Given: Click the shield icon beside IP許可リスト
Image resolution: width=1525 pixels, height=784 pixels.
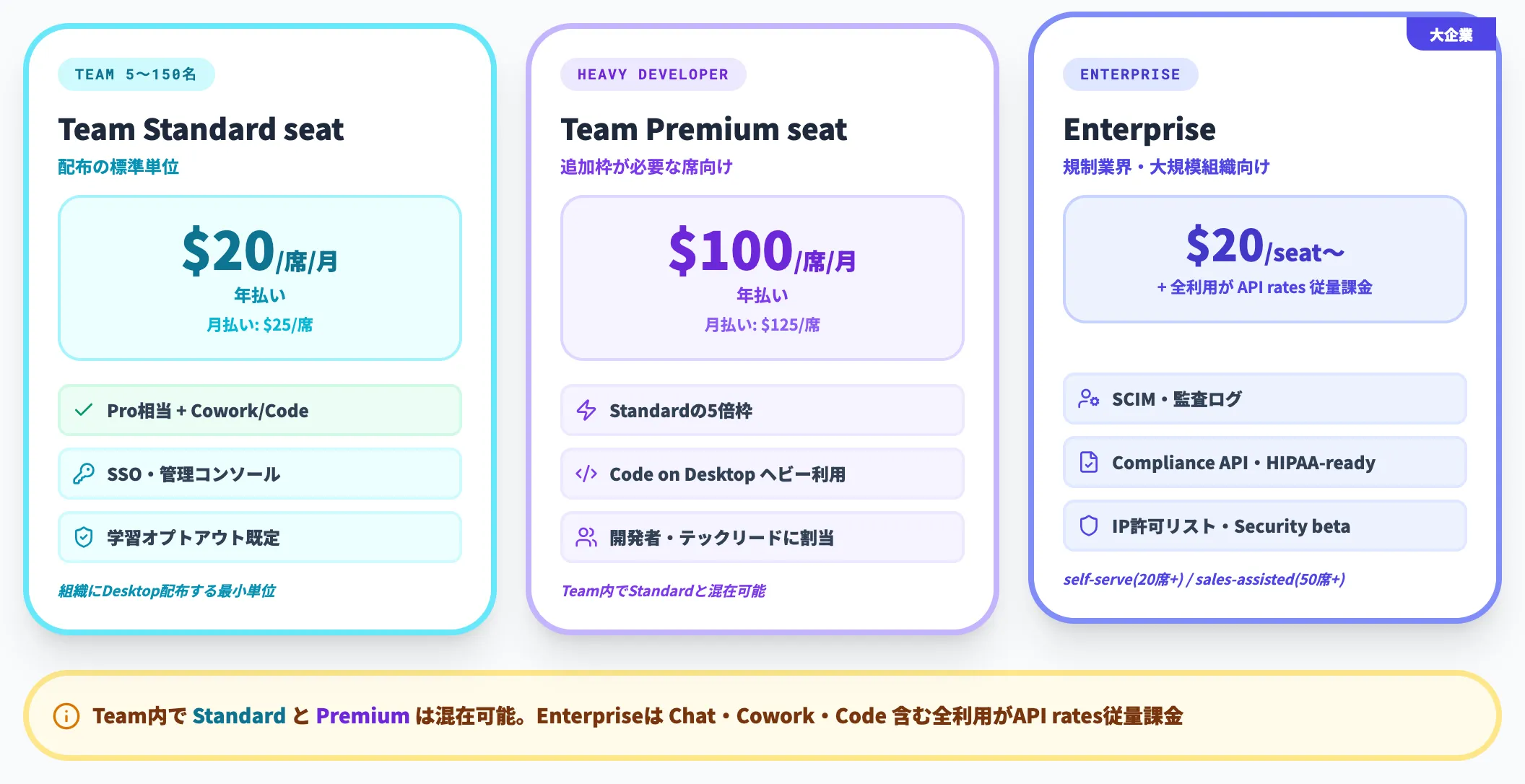Looking at the screenshot, I should [1089, 526].
